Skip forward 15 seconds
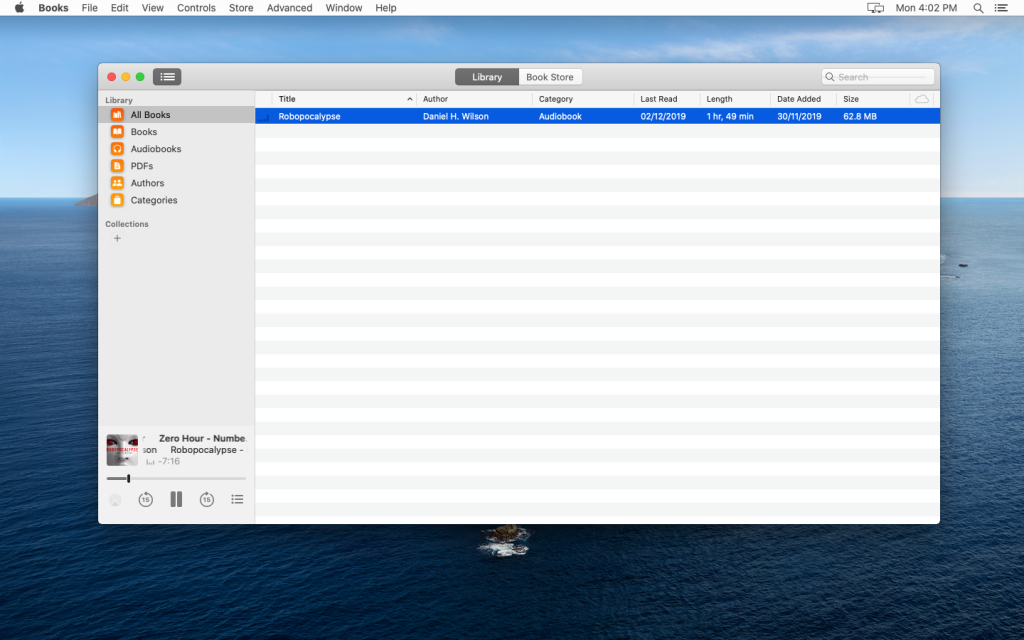The height and width of the screenshot is (640, 1024). coord(206,500)
